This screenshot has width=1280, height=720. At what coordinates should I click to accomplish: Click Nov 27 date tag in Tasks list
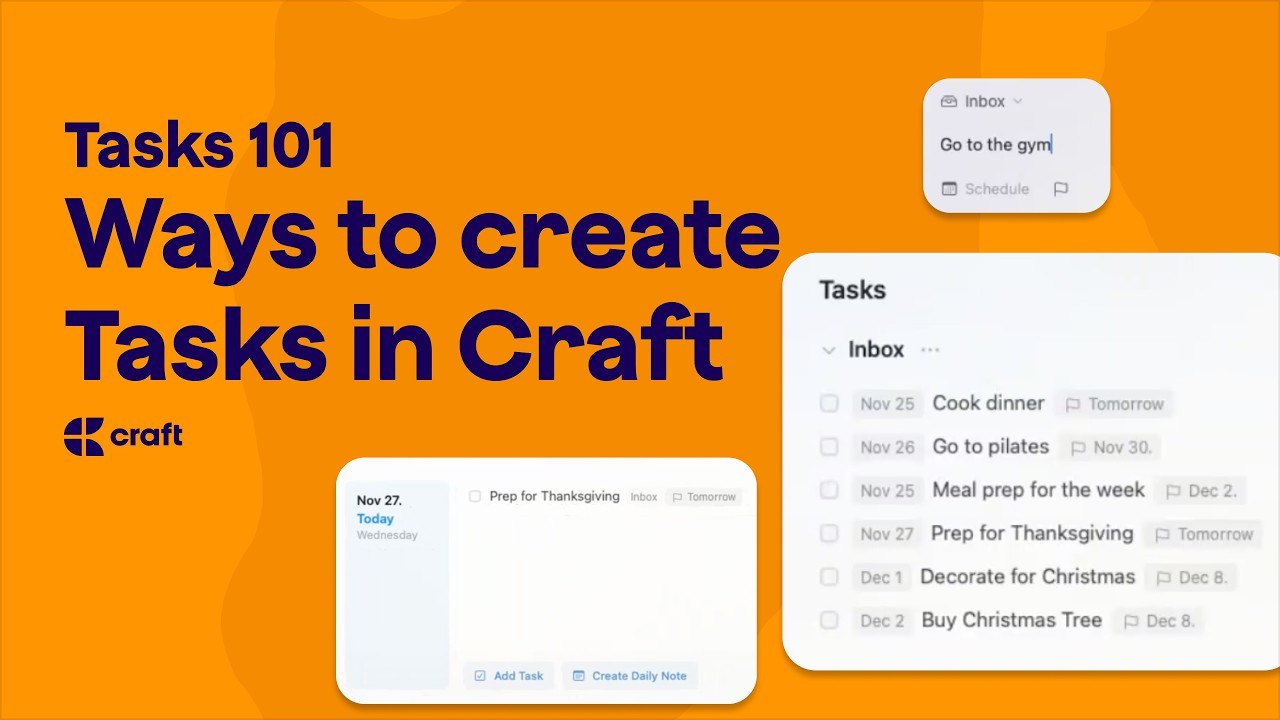888,534
